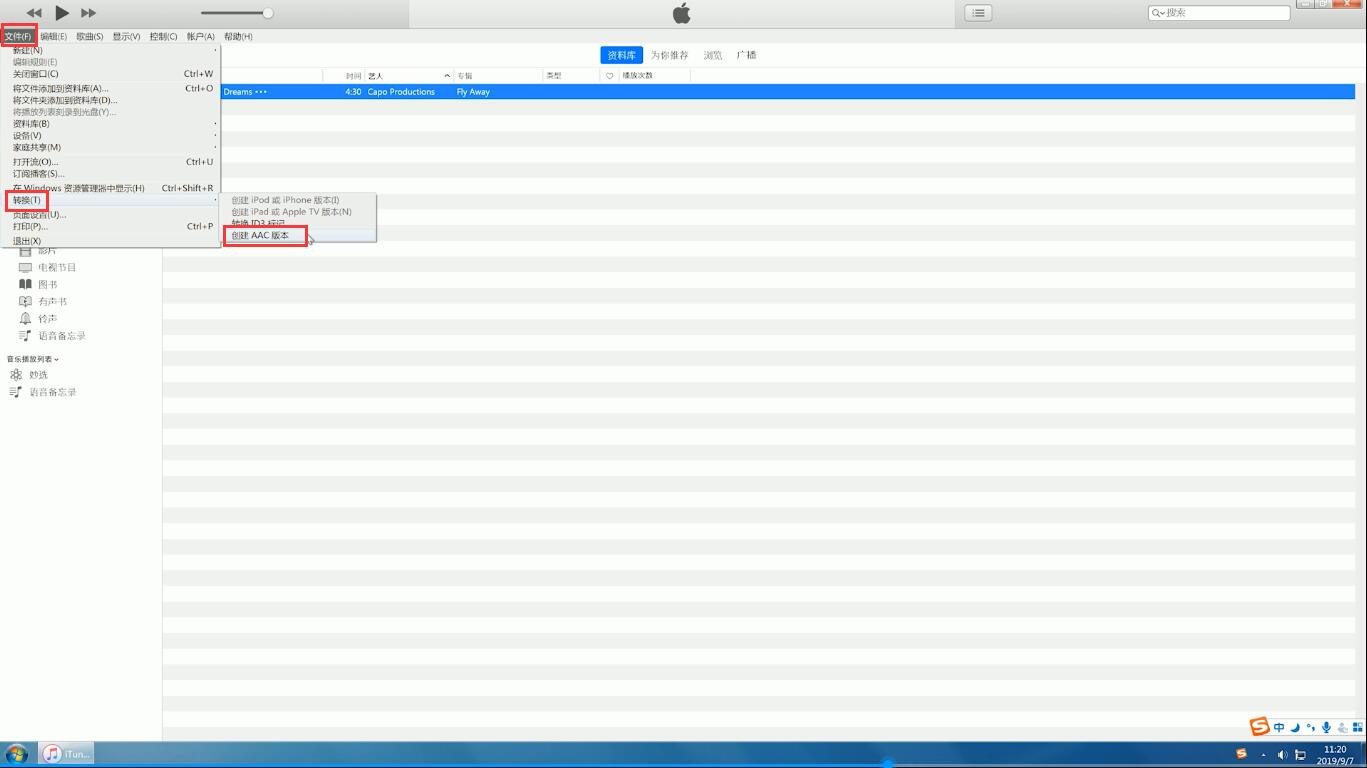Click the Sogou input S logo

tap(1260, 727)
